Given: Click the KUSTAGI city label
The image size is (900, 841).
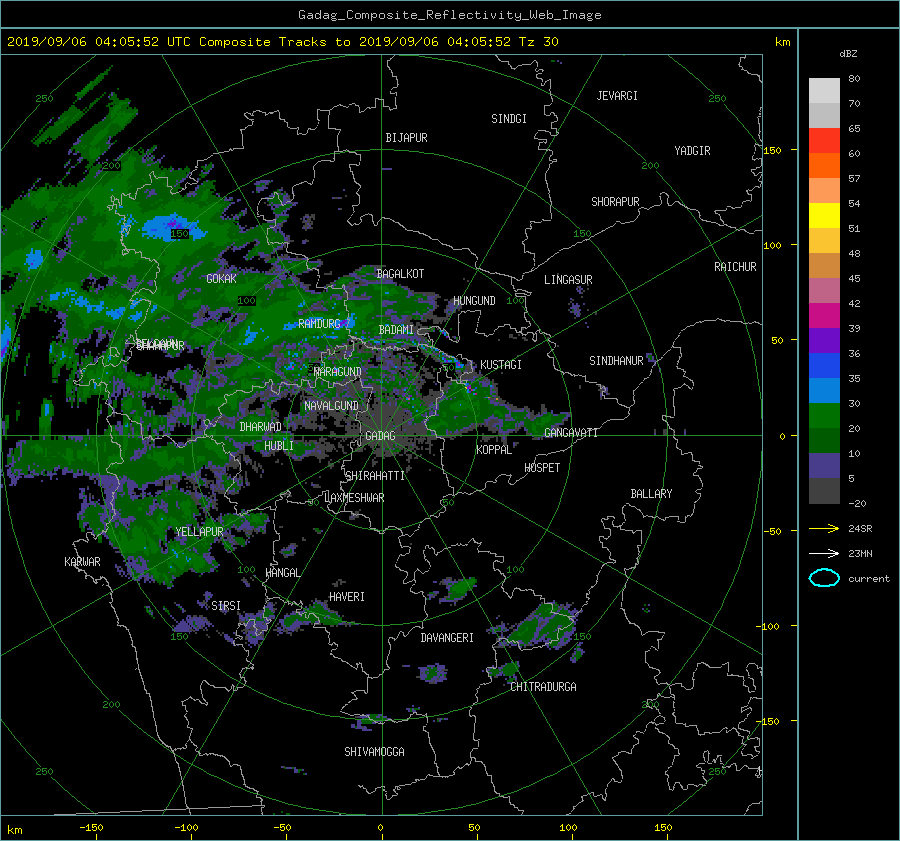Looking at the screenshot, I should 501,365.
